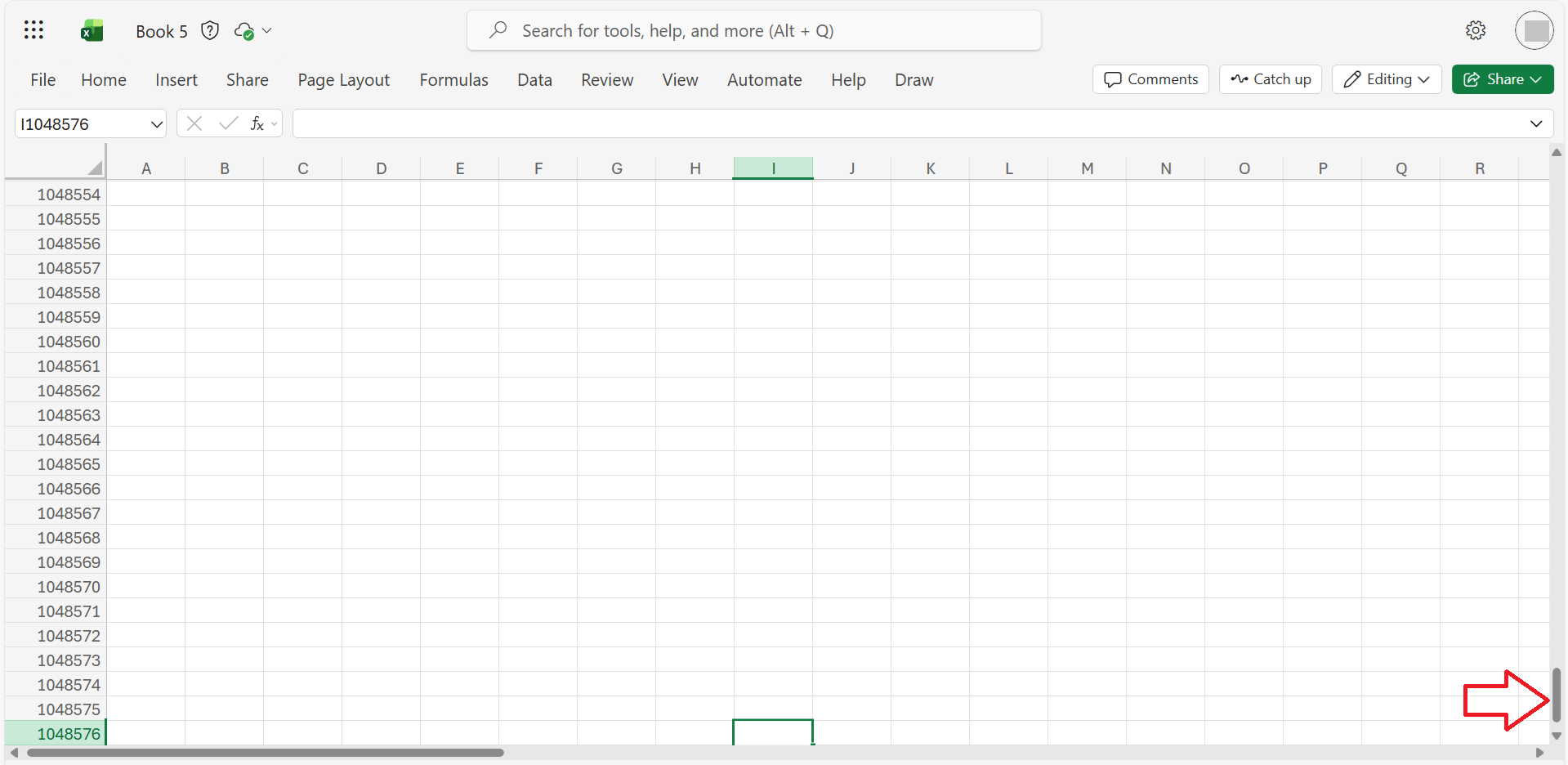
Task: Open the app launcher grid icon
Action: tap(34, 30)
